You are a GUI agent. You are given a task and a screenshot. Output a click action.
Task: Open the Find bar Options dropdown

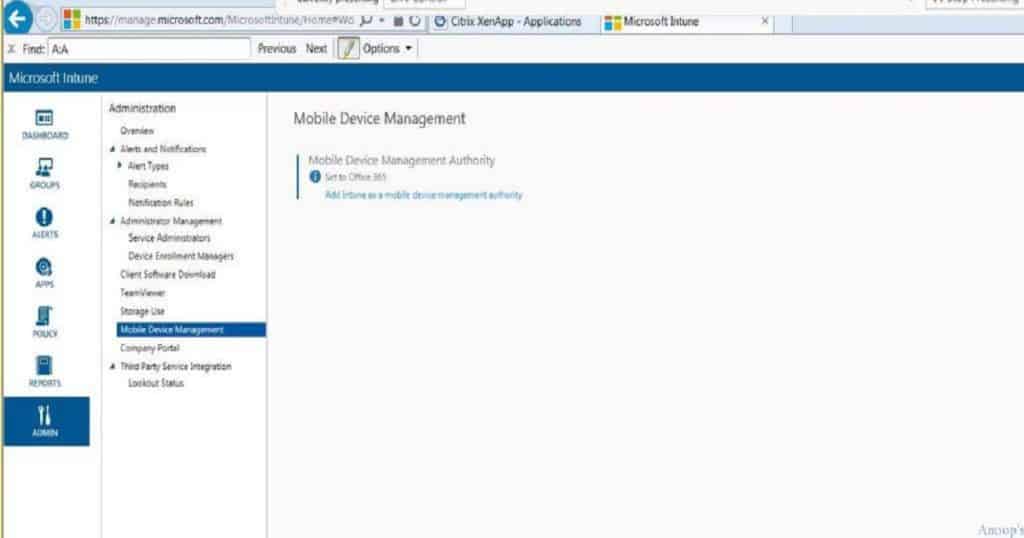[x=387, y=49]
